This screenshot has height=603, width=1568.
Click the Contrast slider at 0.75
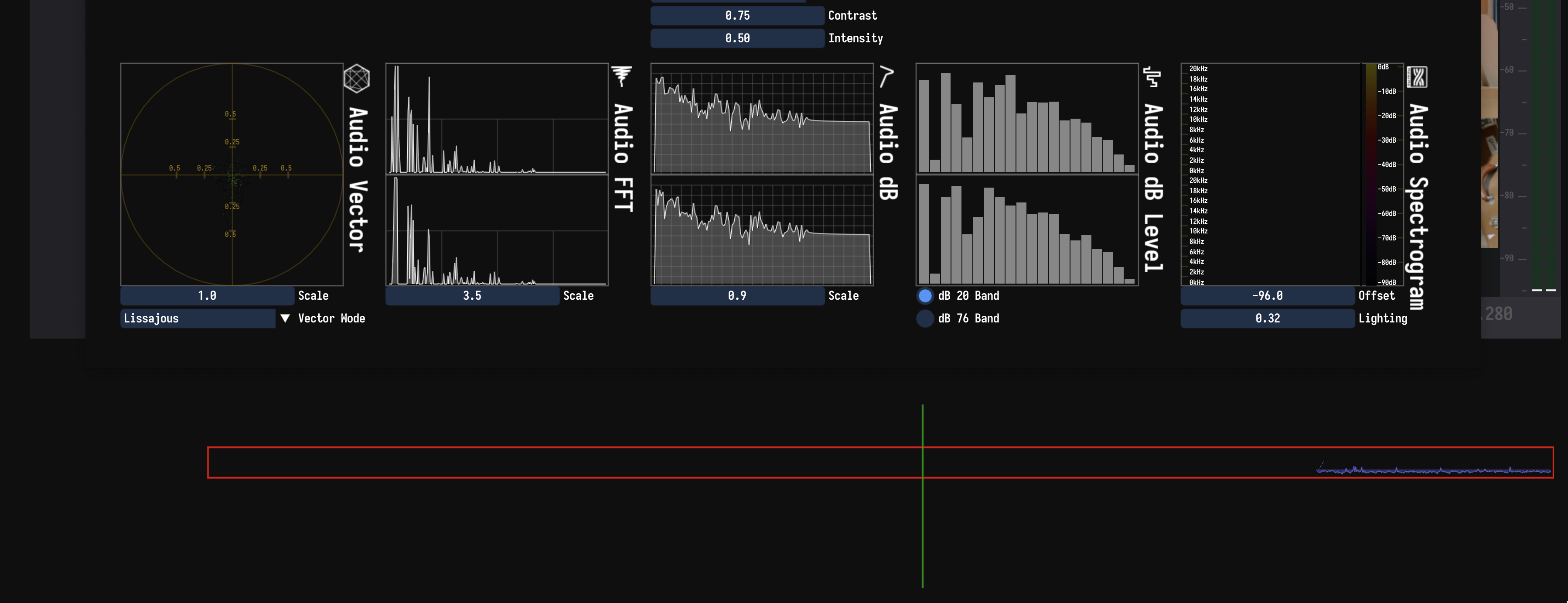point(737,16)
